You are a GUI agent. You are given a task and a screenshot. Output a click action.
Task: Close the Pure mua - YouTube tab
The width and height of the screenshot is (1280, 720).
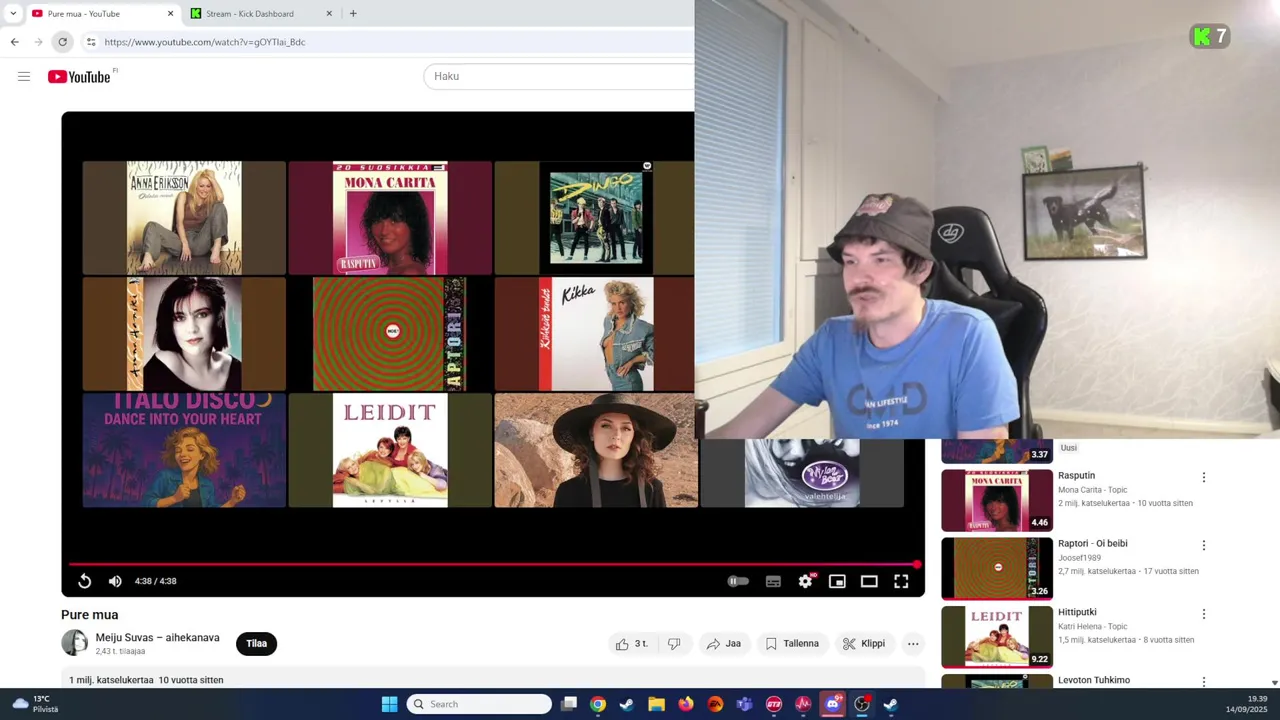pos(170,14)
